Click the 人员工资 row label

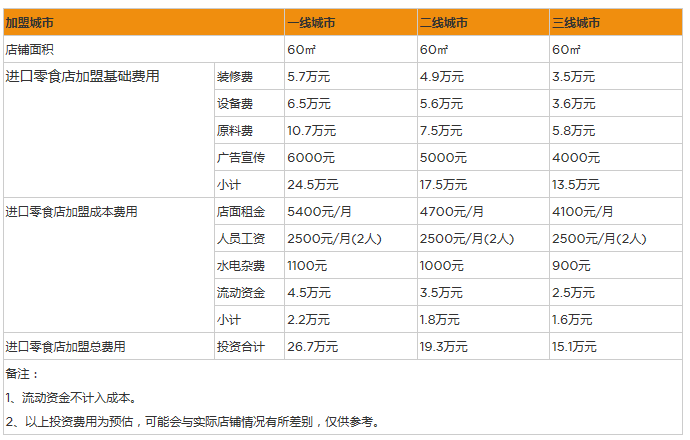tap(241, 239)
